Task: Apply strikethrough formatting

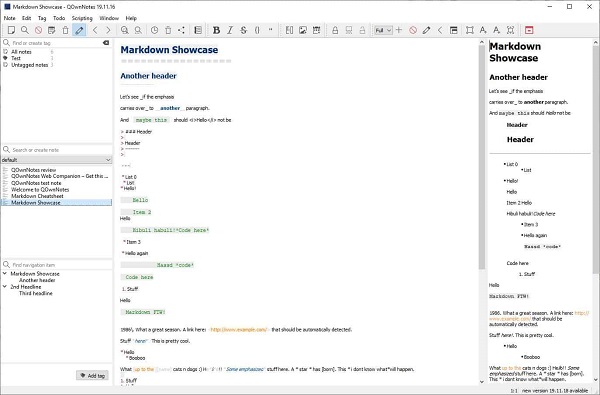Action: click(243, 30)
